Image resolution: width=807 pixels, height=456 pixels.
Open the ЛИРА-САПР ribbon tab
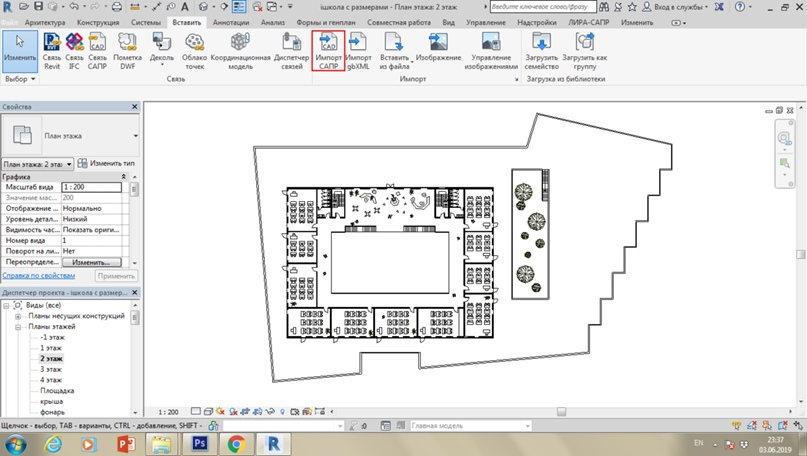tap(588, 23)
